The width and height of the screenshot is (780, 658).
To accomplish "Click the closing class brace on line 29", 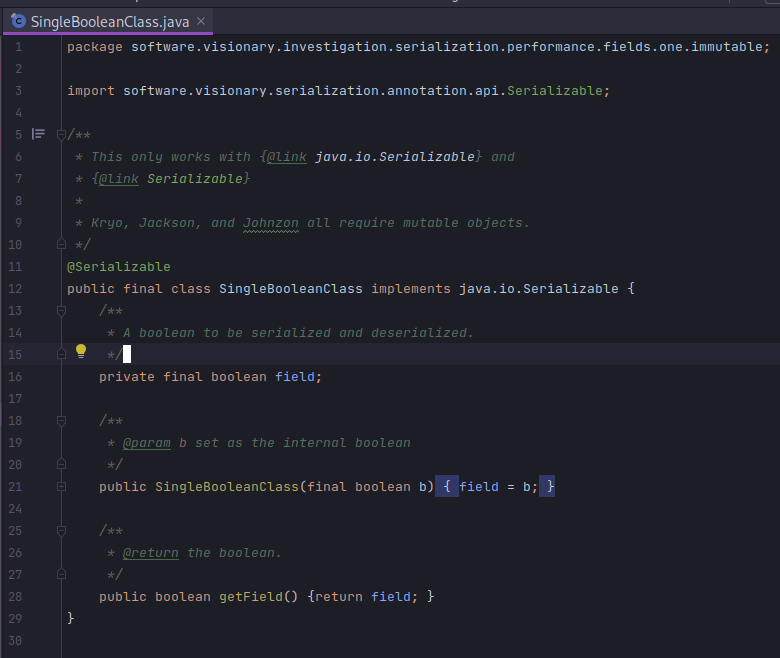I will tap(71, 618).
